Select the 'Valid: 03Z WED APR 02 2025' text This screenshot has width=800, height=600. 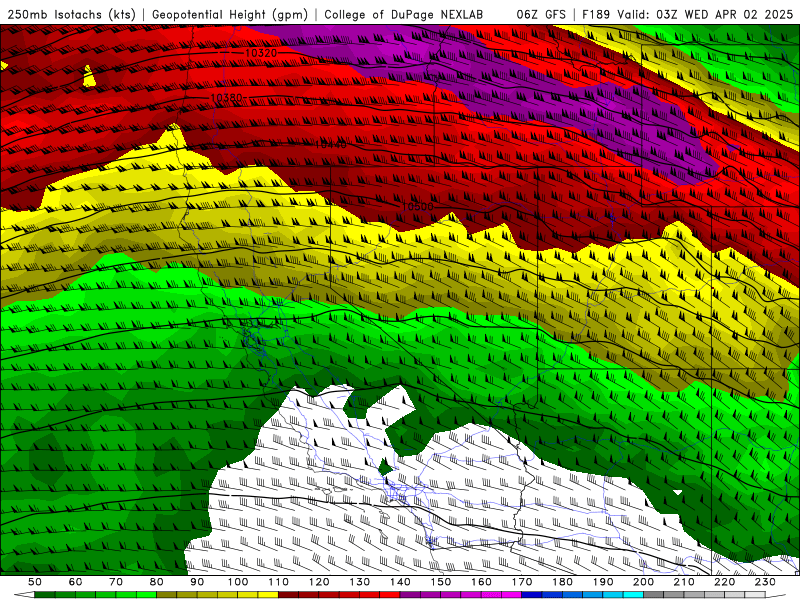click(x=705, y=15)
